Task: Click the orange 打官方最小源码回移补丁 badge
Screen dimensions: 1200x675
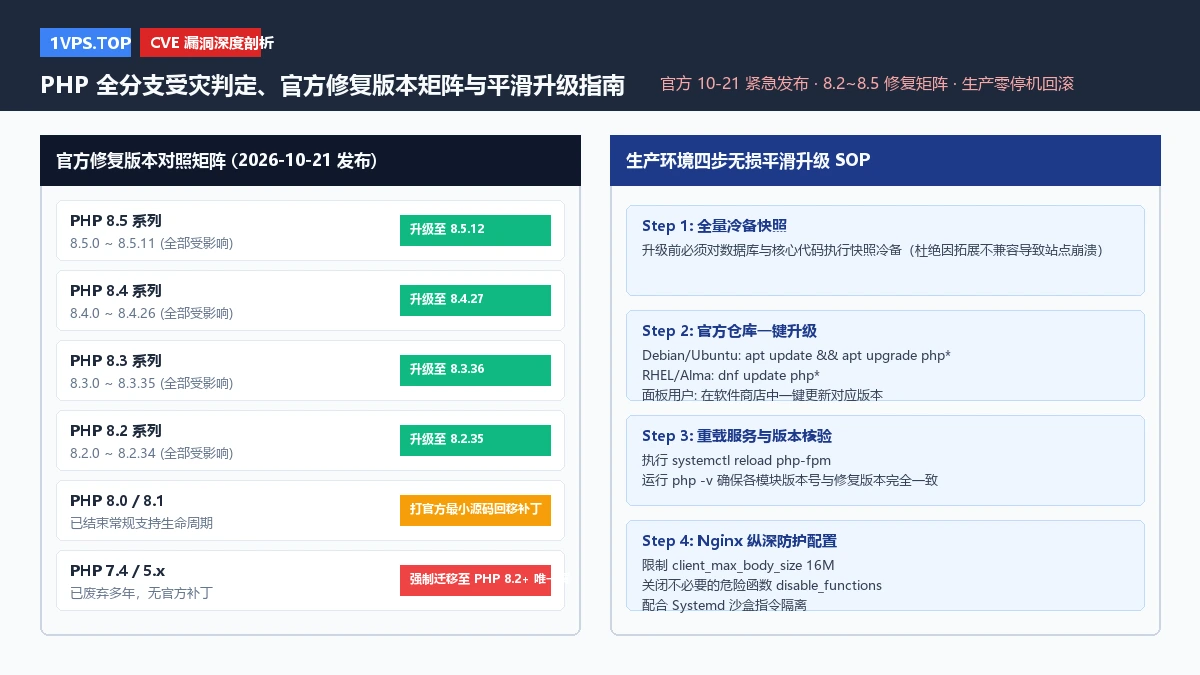Action: coord(475,510)
